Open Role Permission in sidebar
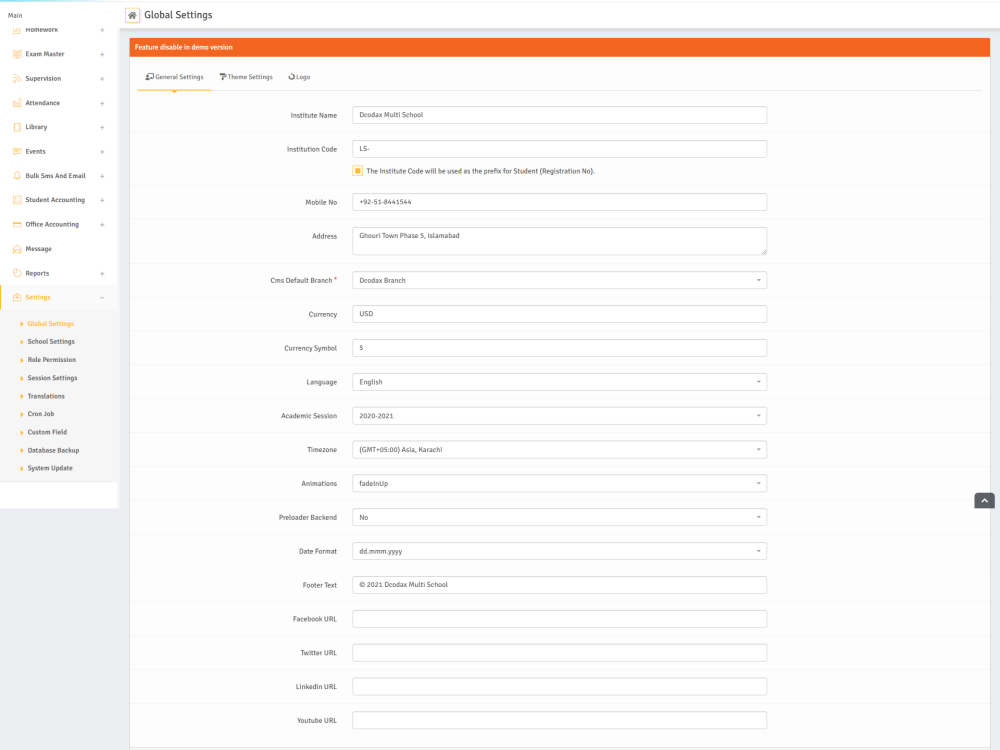The width and height of the screenshot is (1000, 750). tap(52, 360)
